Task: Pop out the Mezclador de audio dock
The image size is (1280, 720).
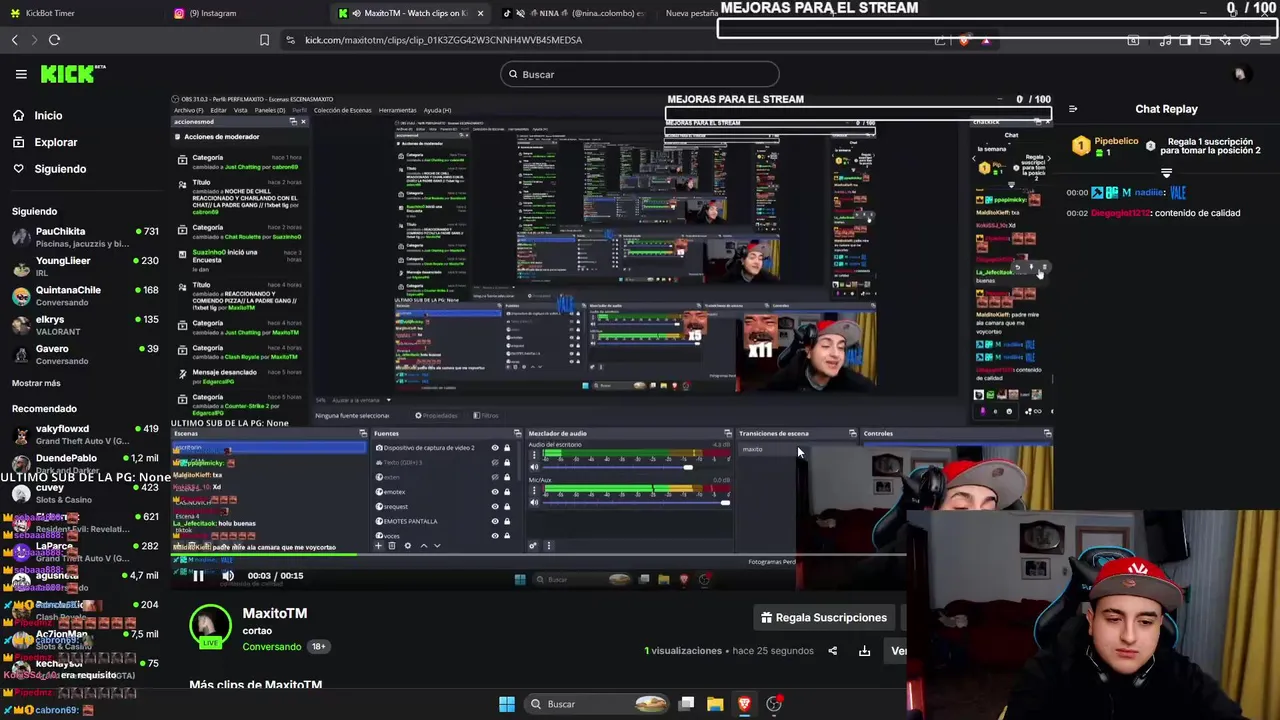Action: 728,433
